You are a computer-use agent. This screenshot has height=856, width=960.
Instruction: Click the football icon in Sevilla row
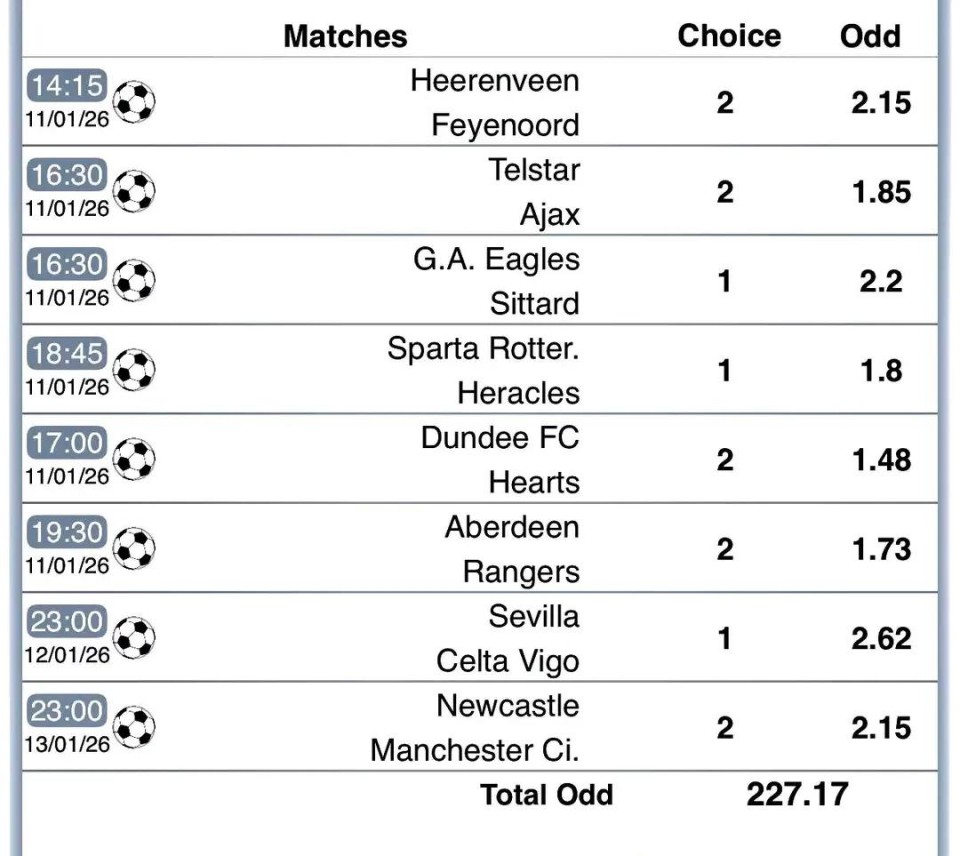click(134, 638)
